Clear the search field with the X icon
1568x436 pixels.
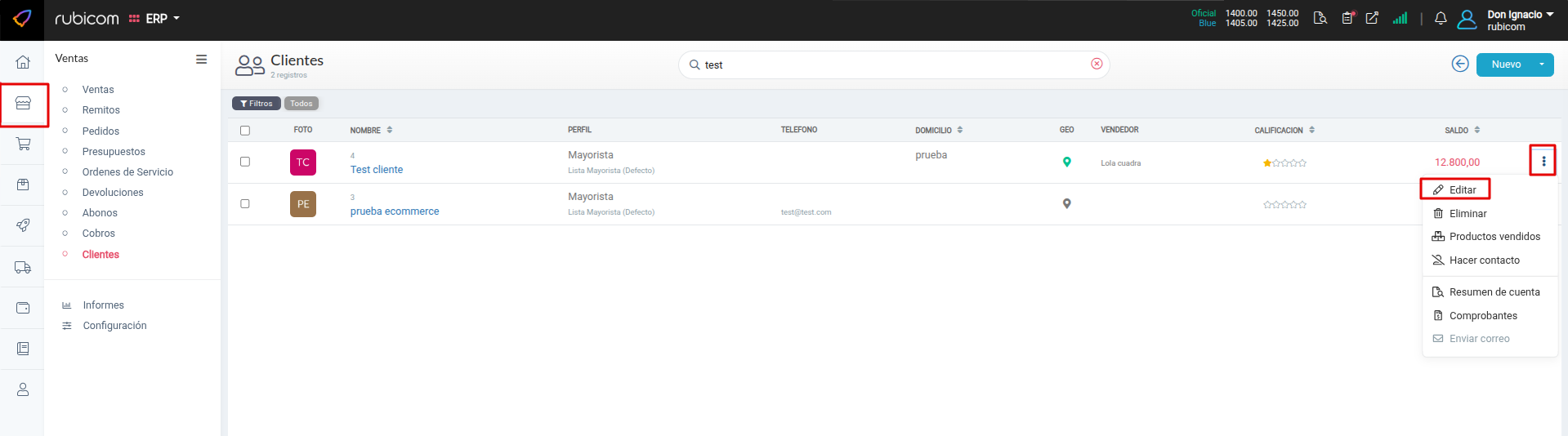(x=1097, y=64)
